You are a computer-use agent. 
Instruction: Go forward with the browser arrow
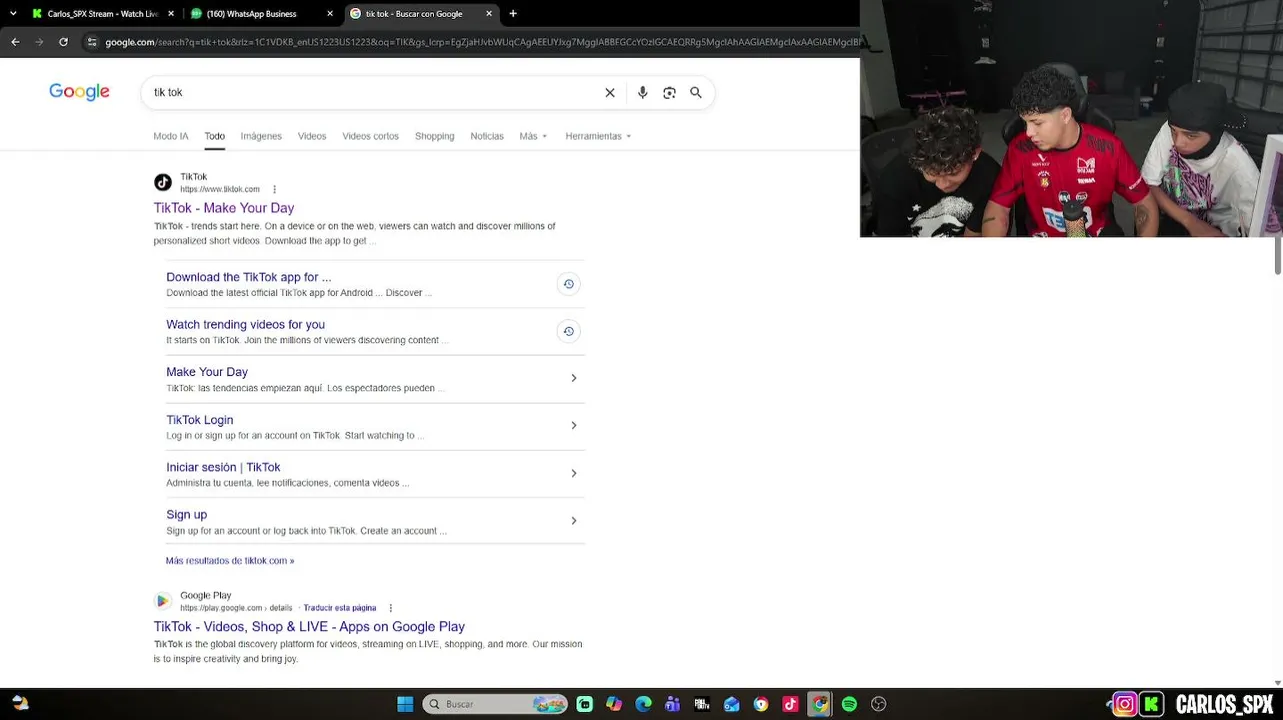(x=39, y=42)
